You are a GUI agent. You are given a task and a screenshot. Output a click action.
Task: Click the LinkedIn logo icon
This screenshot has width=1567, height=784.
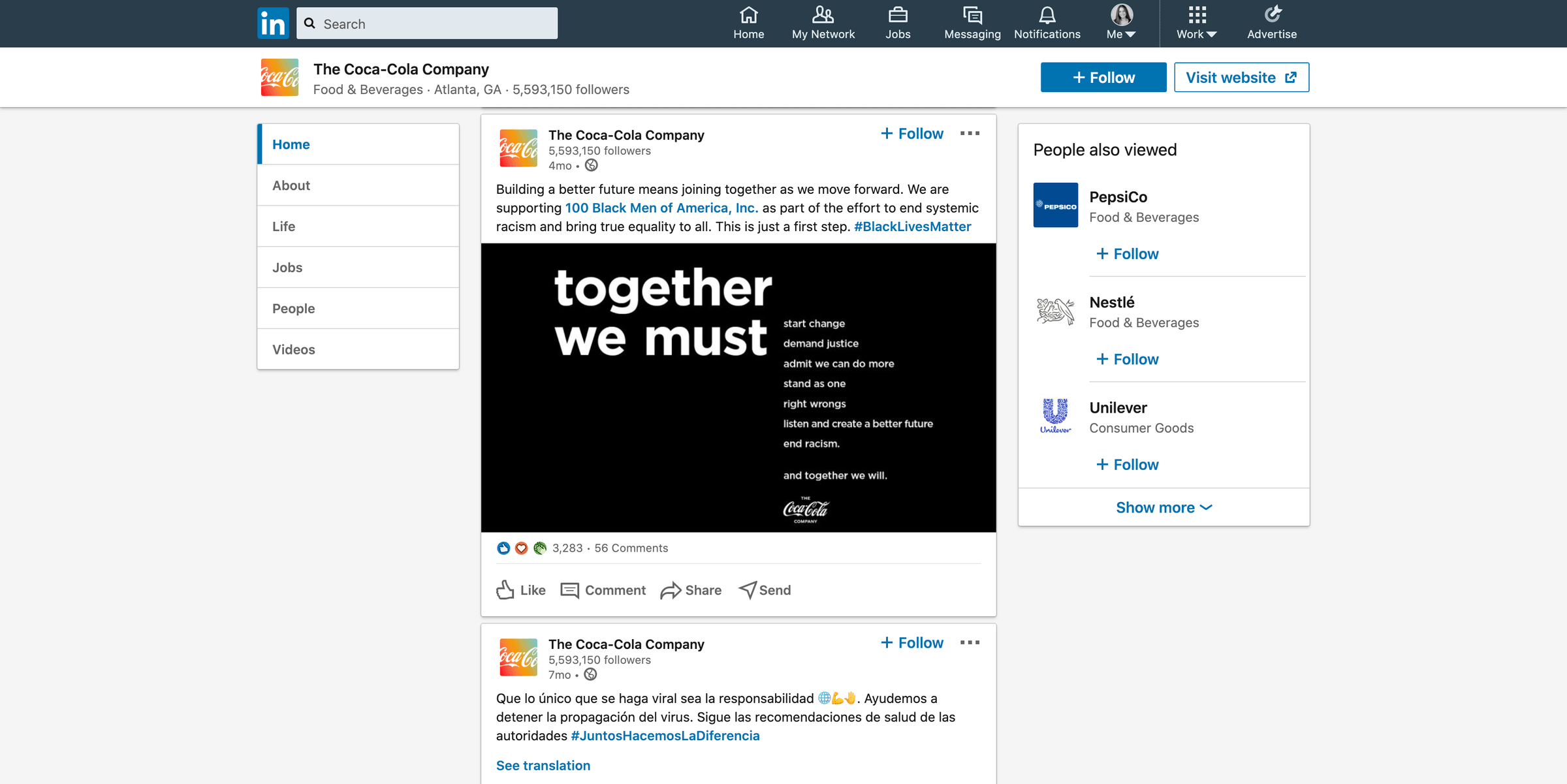(x=273, y=24)
